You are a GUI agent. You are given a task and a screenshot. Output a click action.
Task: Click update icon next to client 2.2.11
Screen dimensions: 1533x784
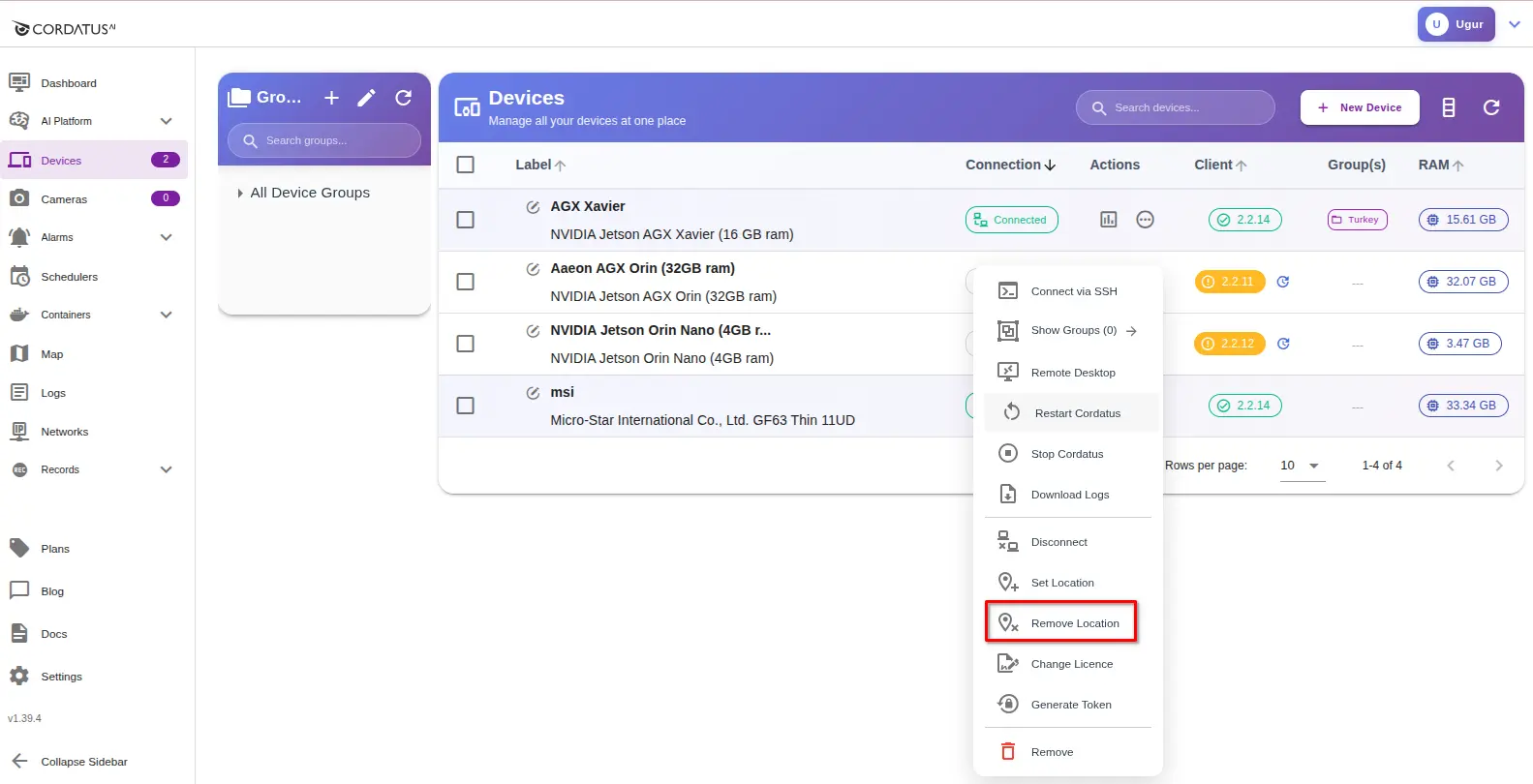(x=1283, y=282)
